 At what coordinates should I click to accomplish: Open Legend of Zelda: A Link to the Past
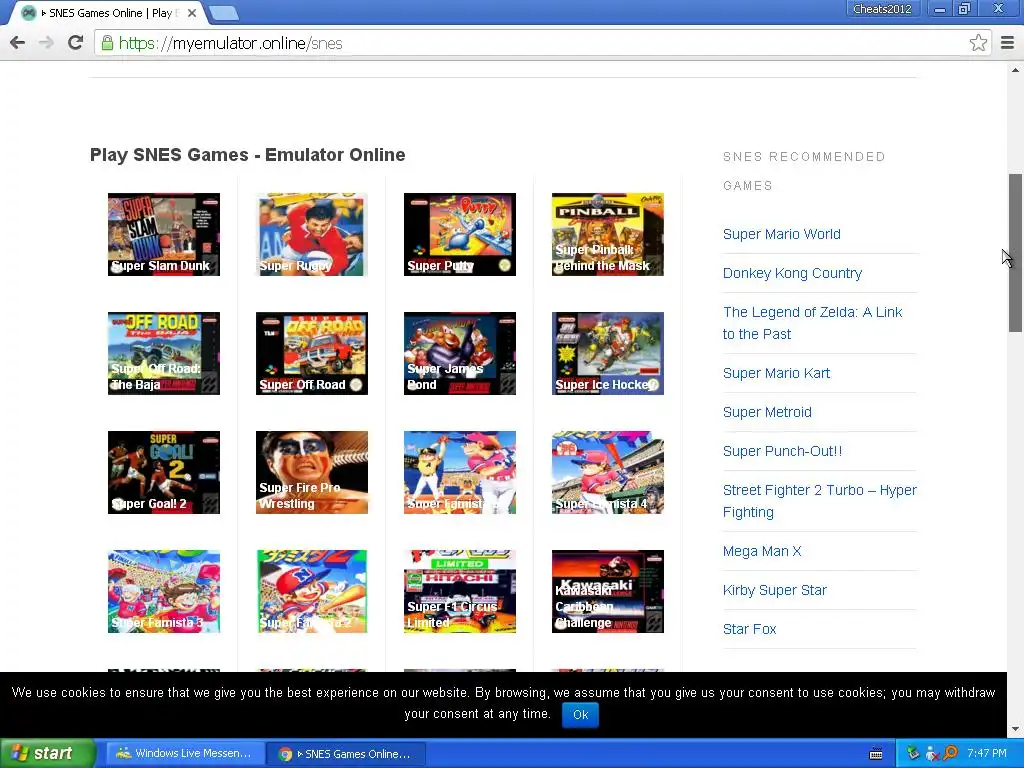pyautogui.click(x=812, y=323)
